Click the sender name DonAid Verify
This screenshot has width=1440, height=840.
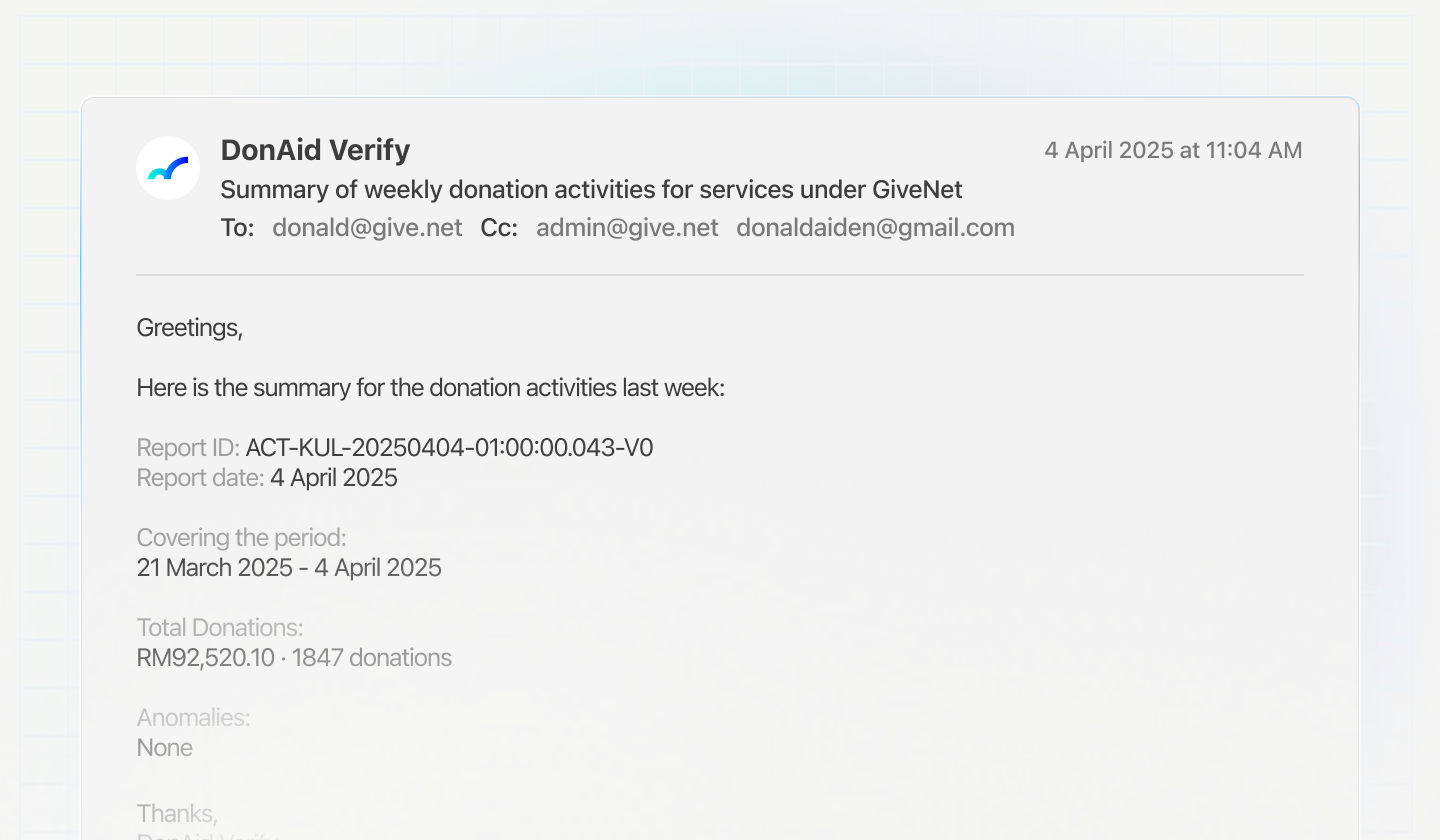(x=315, y=150)
